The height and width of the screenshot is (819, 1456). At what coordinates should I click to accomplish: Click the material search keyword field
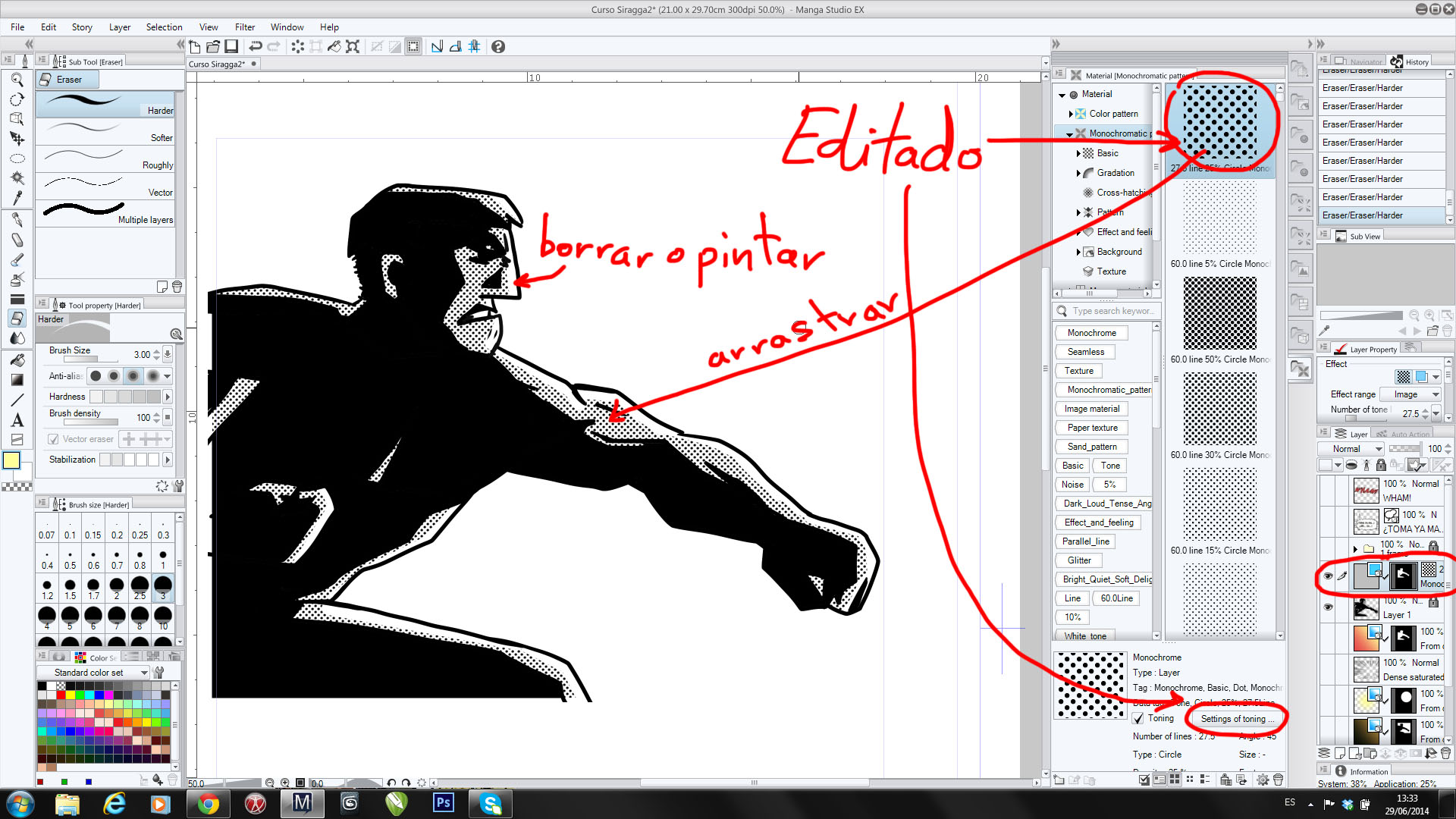click(x=1112, y=311)
